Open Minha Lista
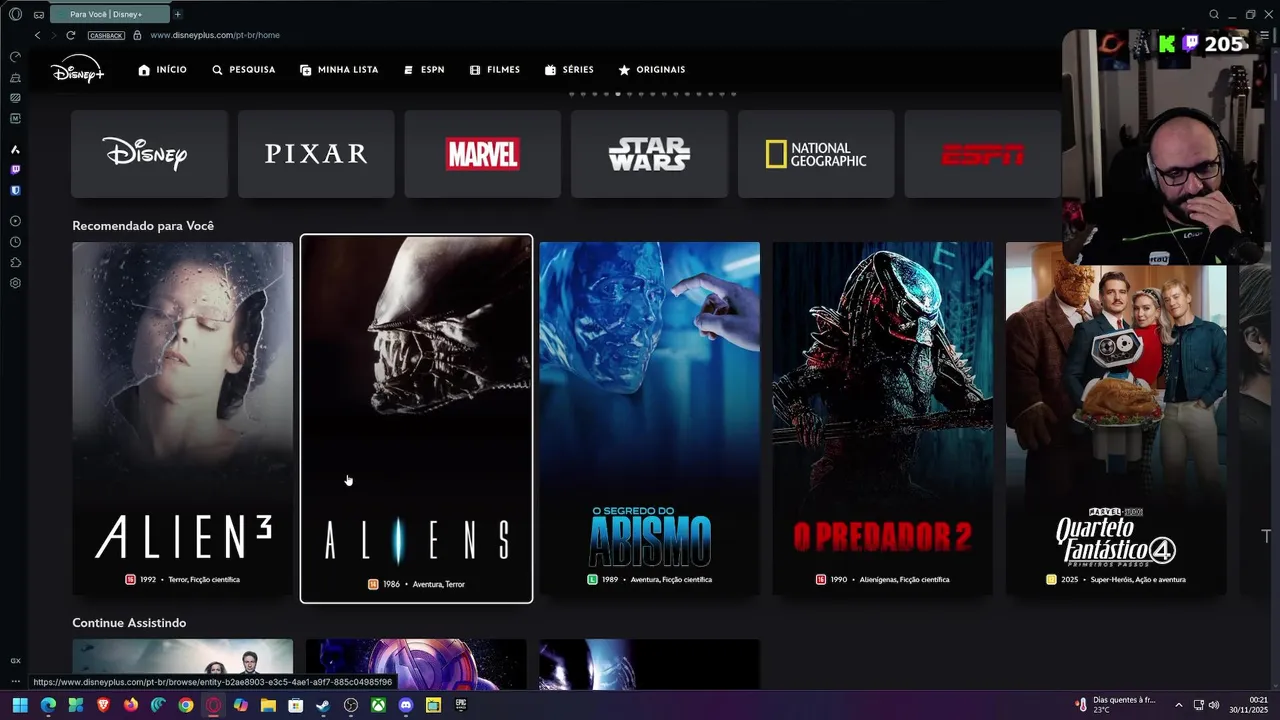This screenshot has height=720, width=1280. (x=339, y=70)
